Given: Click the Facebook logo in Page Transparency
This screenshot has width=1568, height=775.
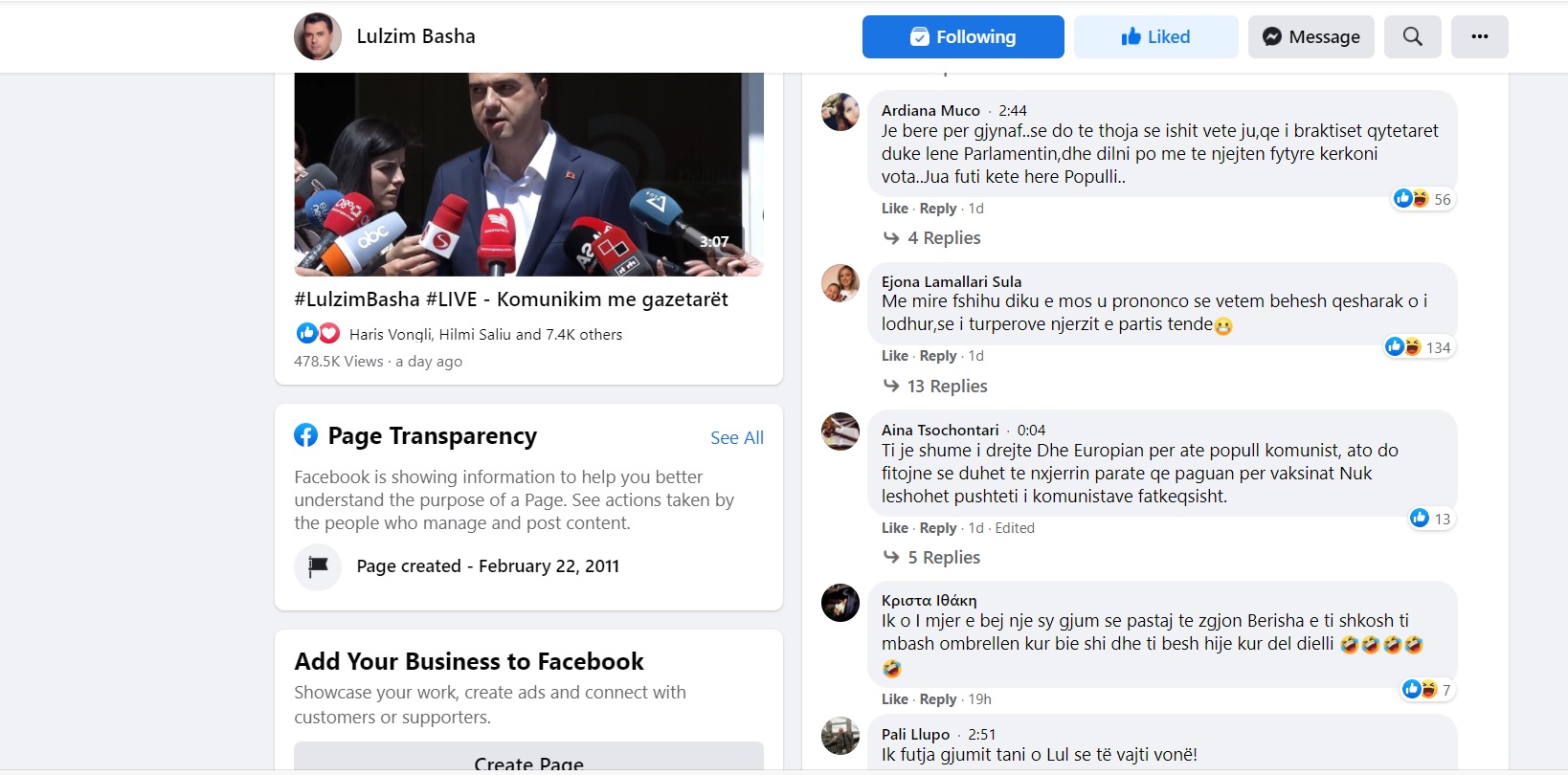Looking at the screenshot, I should coord(306,435).
